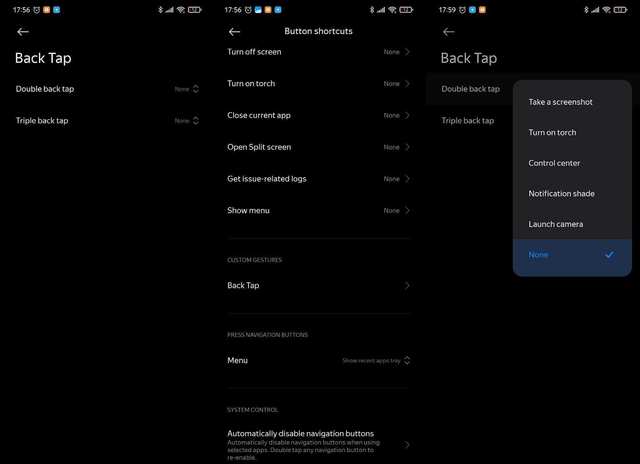Tap chevron on the Get issue-related logs row
640x464 pixels.
[x=407, y=179]
